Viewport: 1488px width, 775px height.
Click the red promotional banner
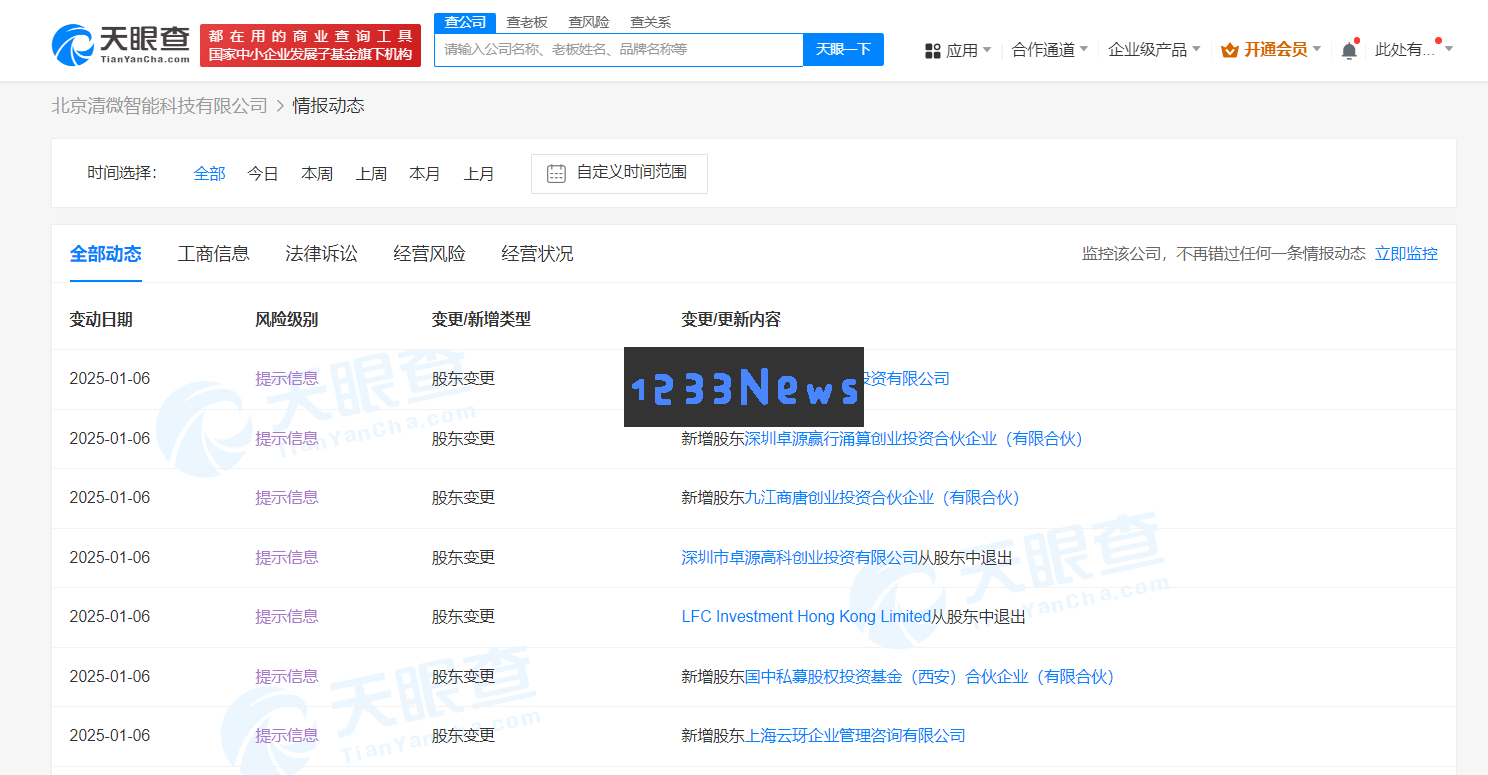310,45
